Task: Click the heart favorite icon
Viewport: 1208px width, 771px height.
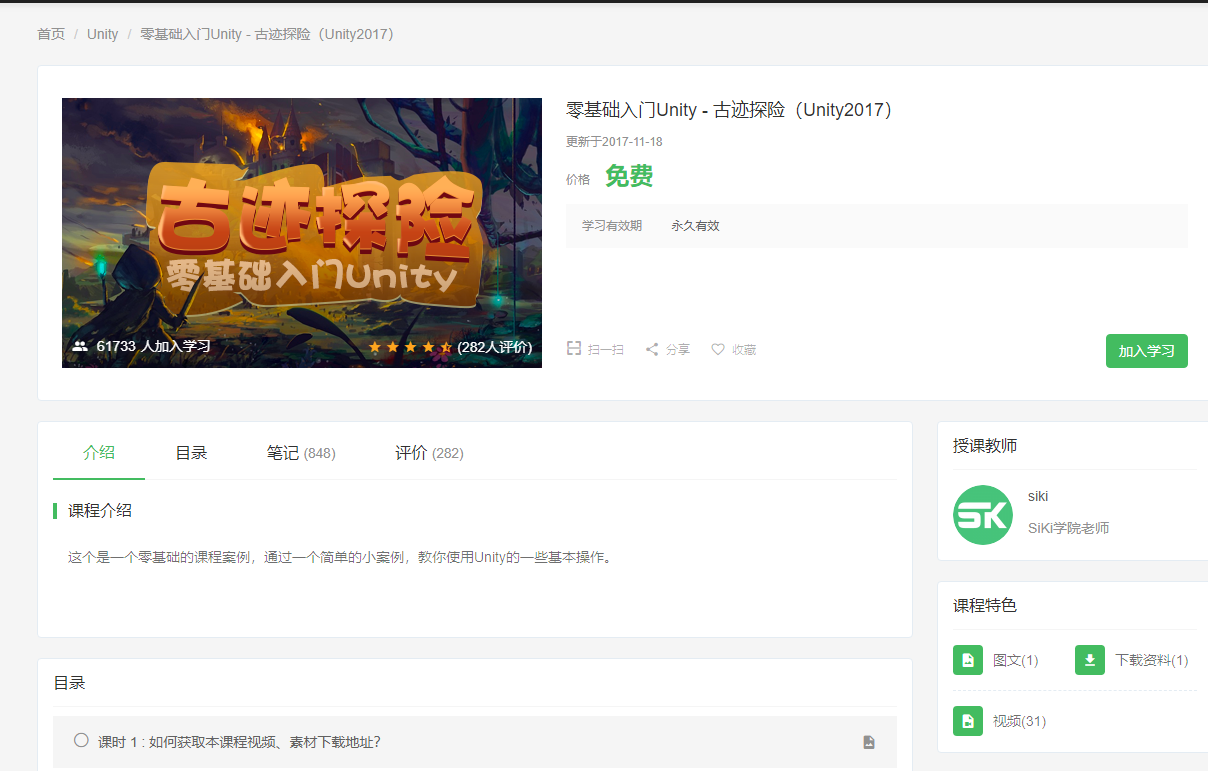Action: click(718, 349)
